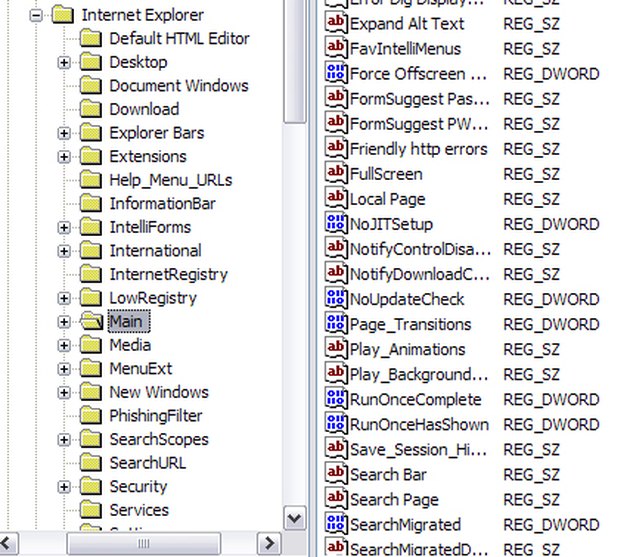Click the string icon beside Friendly http errors
Image resolution: width=630 pixels, height=557 pixels.
pyautogui.click(x=335, y=149)
